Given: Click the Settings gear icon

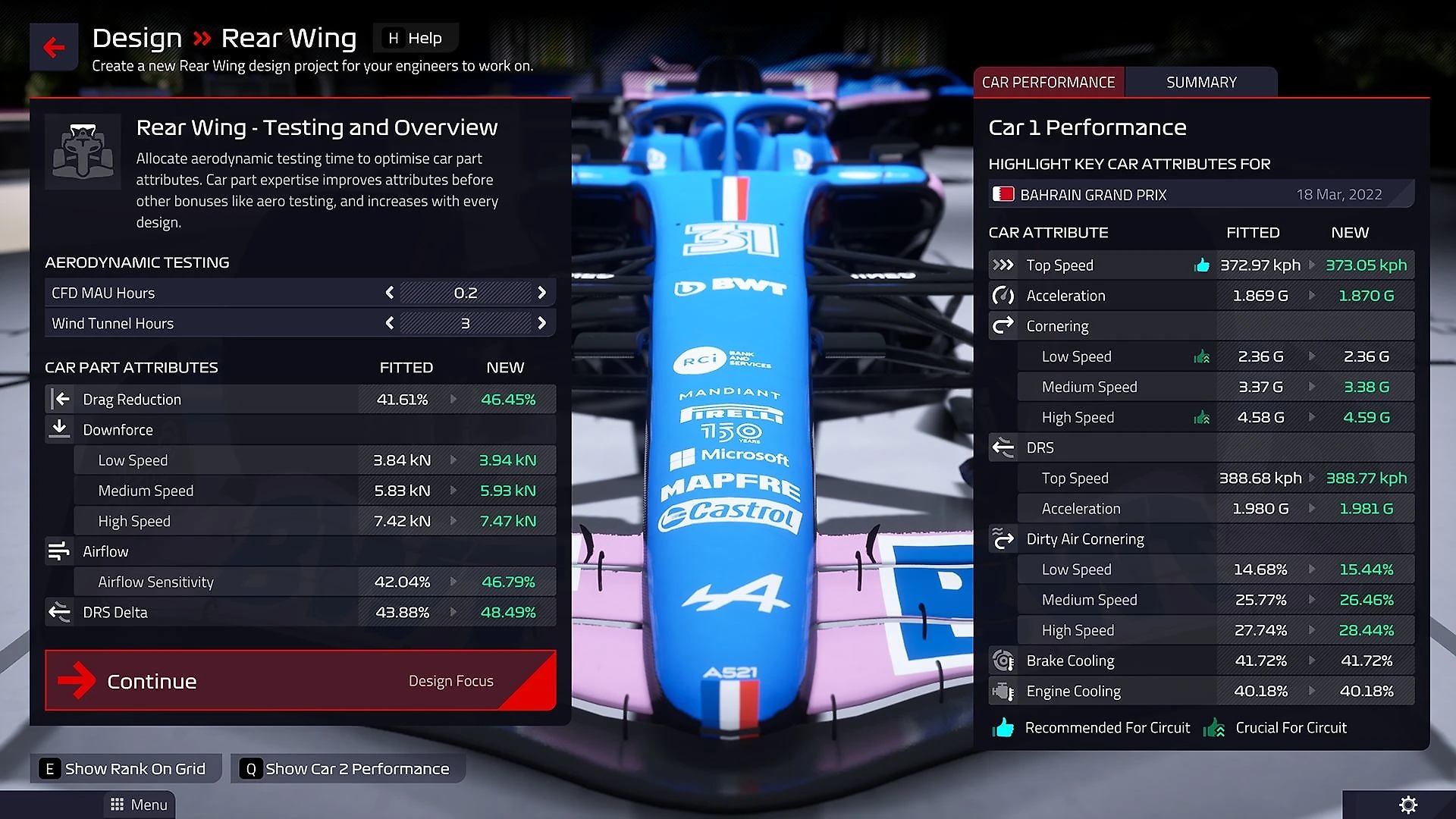Looking at the screenshot, I should (x=1408, y=804).
